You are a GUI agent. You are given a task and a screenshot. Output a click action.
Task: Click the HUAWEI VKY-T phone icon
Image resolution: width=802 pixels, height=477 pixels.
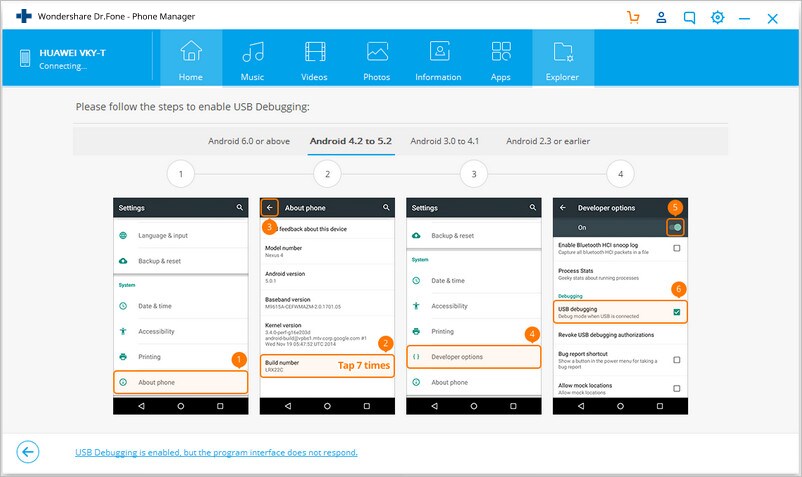point(25,58)
